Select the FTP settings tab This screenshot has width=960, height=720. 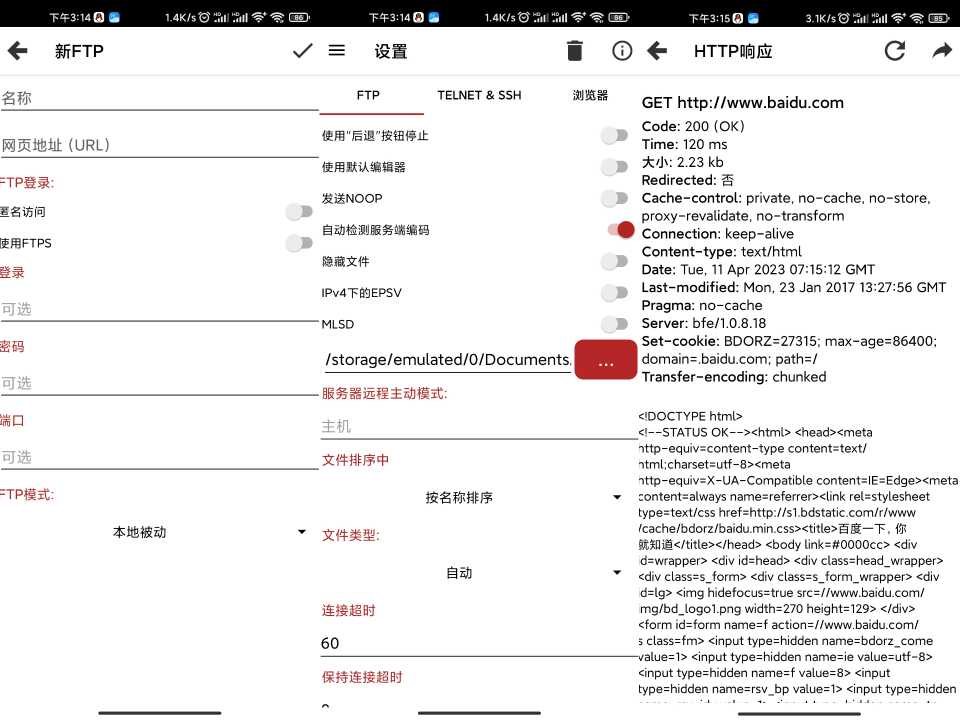click(x=368, y=95)
